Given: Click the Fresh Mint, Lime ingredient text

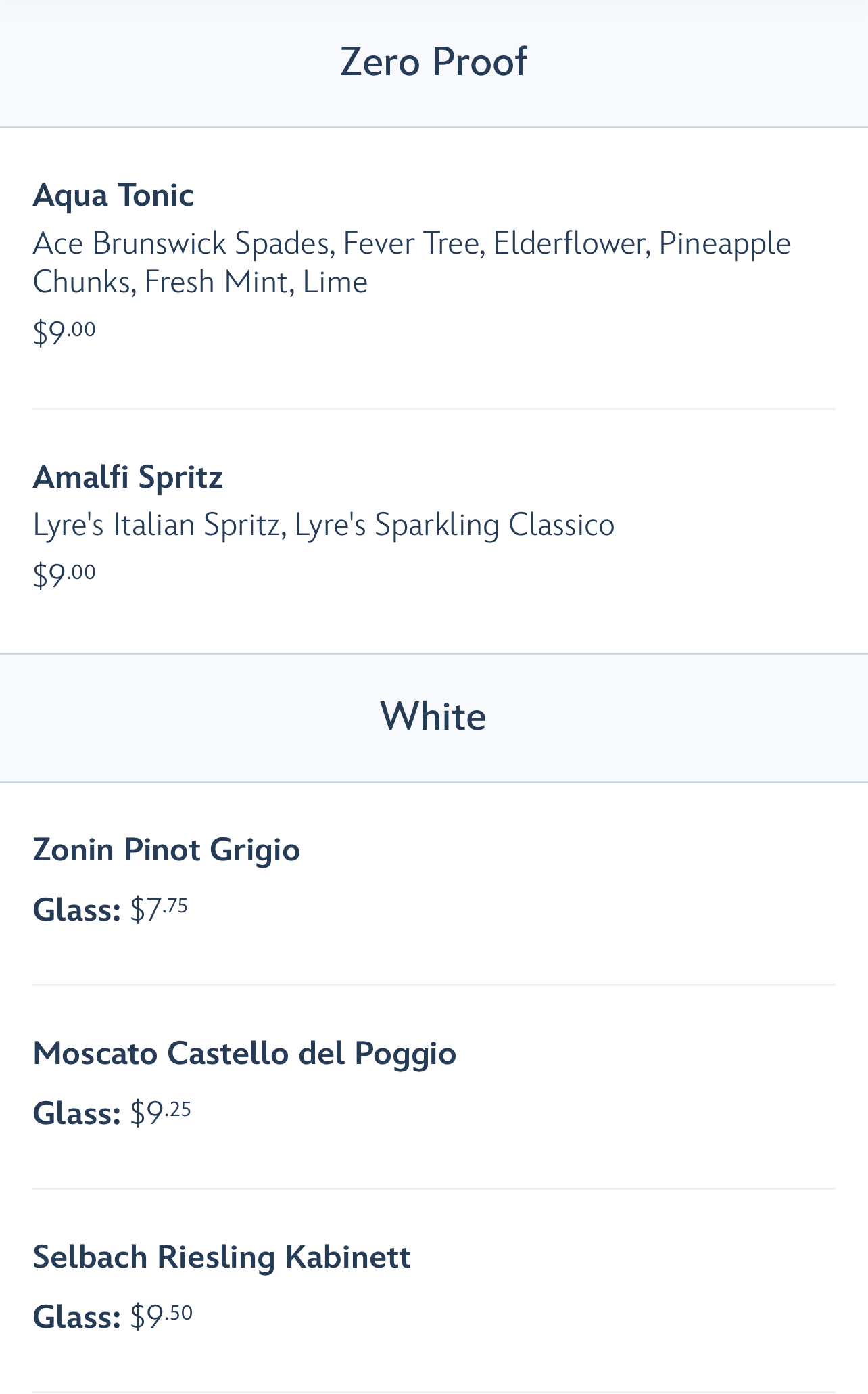Looking at the screenshot, I should [256, 282].
